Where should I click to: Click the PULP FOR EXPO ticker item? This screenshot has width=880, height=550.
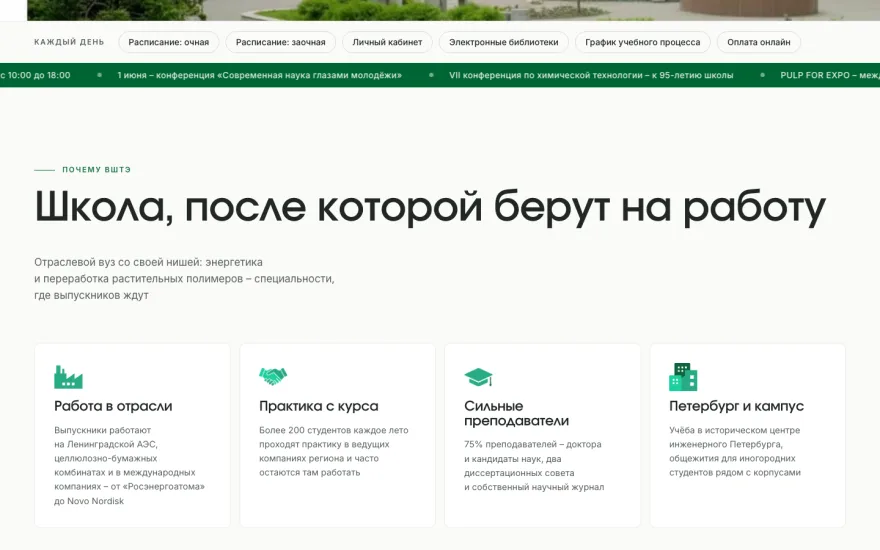pyautogui.click(x=830, y=75)
